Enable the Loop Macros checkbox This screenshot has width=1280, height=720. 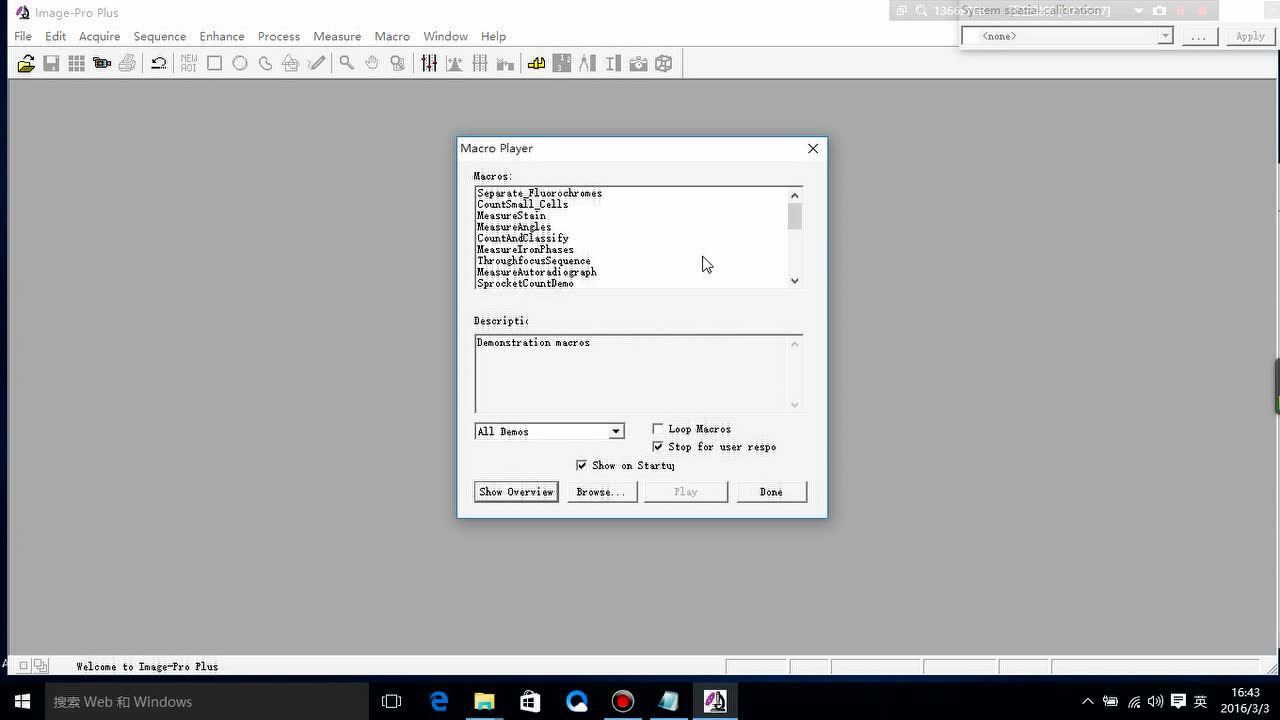click(658, 429)
